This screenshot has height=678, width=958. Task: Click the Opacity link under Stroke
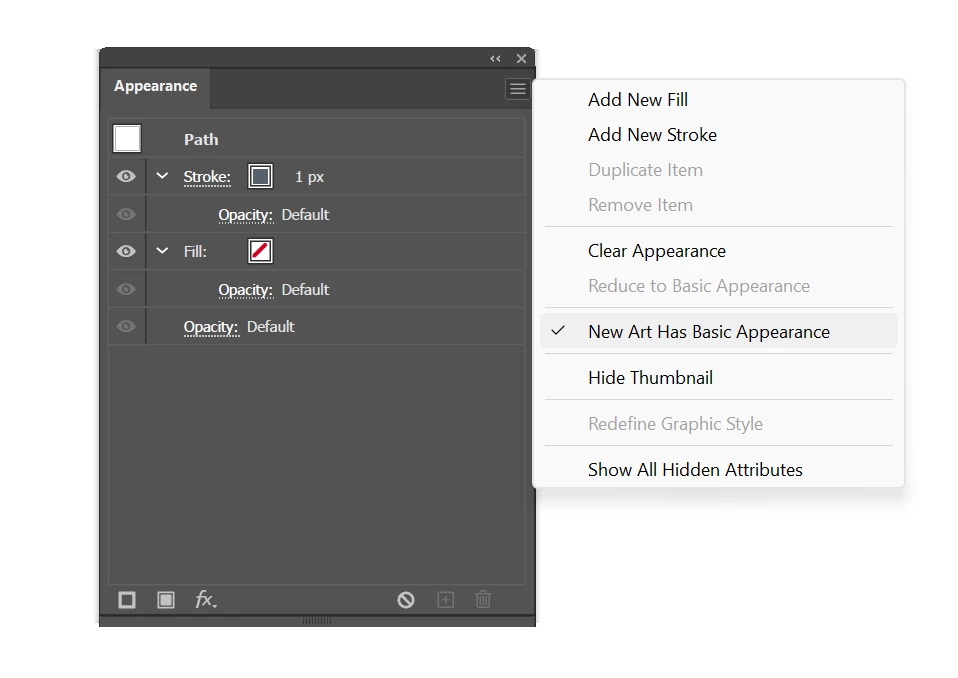(x=246, y=215)
